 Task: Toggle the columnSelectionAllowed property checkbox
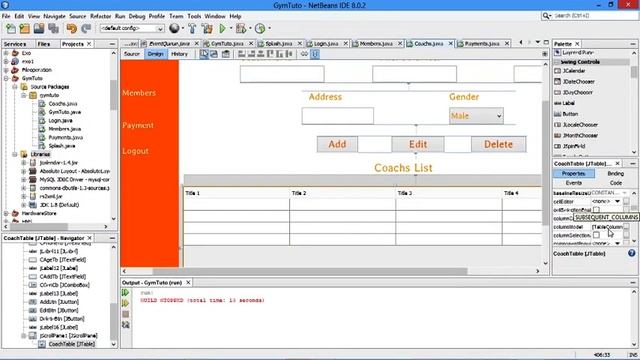tap(596, 235)
